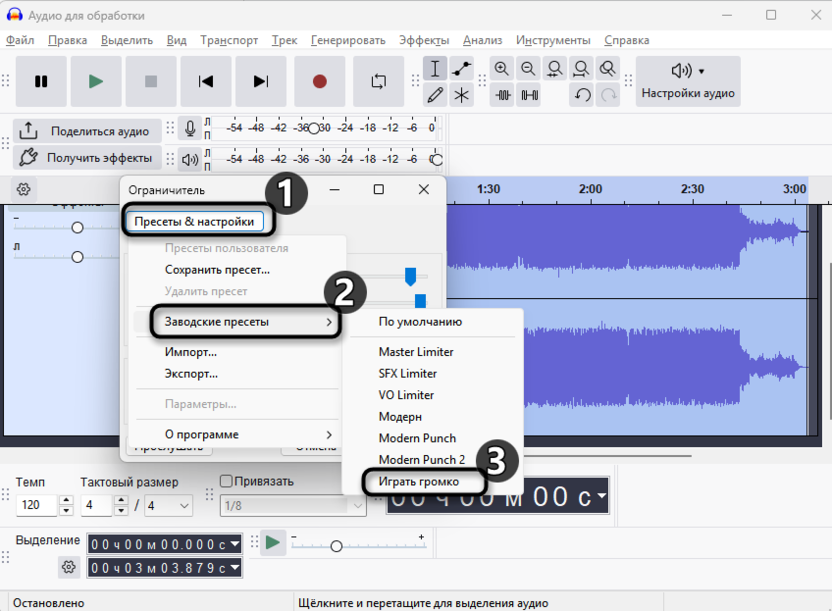Click the Record button
Viewport: 832px width, 611px height.
319,82
